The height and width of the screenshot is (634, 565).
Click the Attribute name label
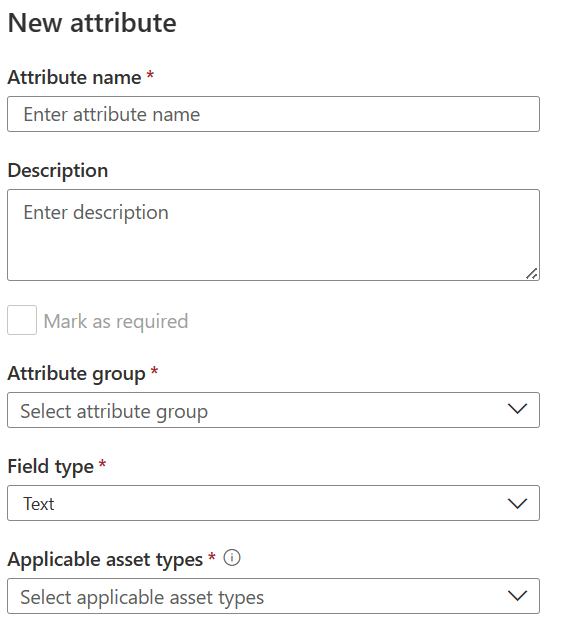pos(74,77)
